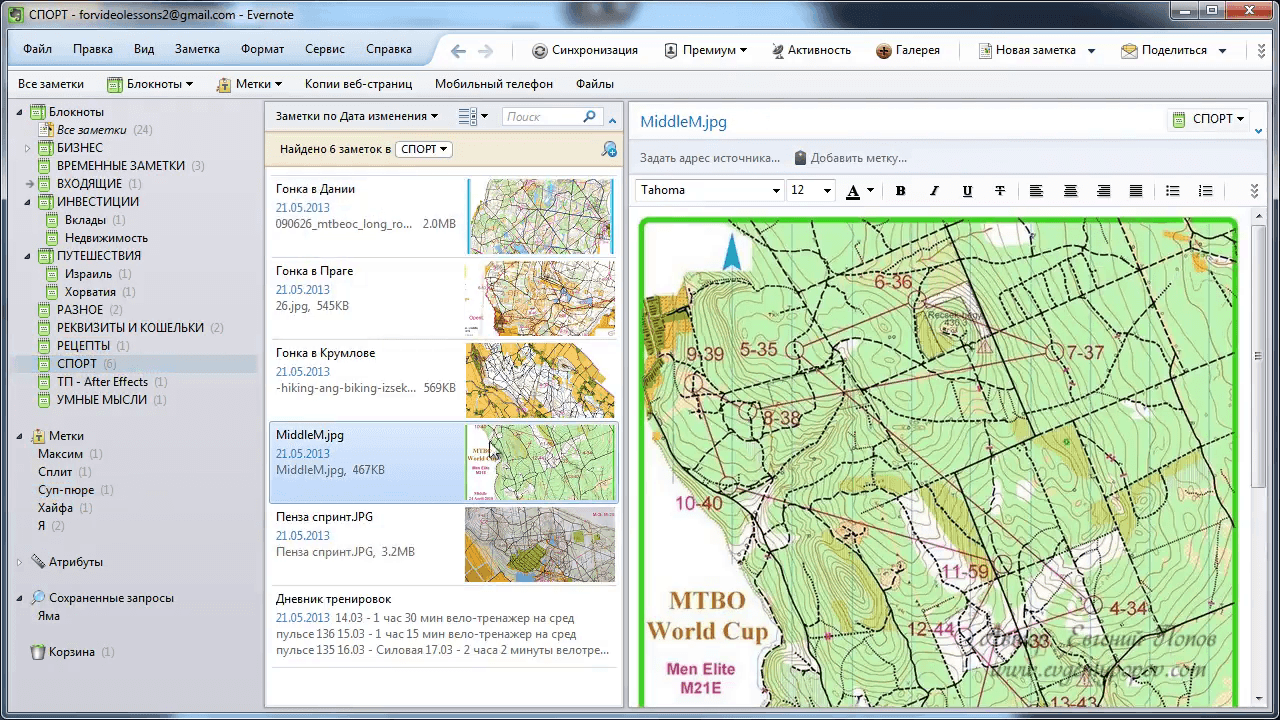Collapse the ПУТЕШЕСТВИЯ notebook stack
1280x720 pixels.
[x=29, y=256]
